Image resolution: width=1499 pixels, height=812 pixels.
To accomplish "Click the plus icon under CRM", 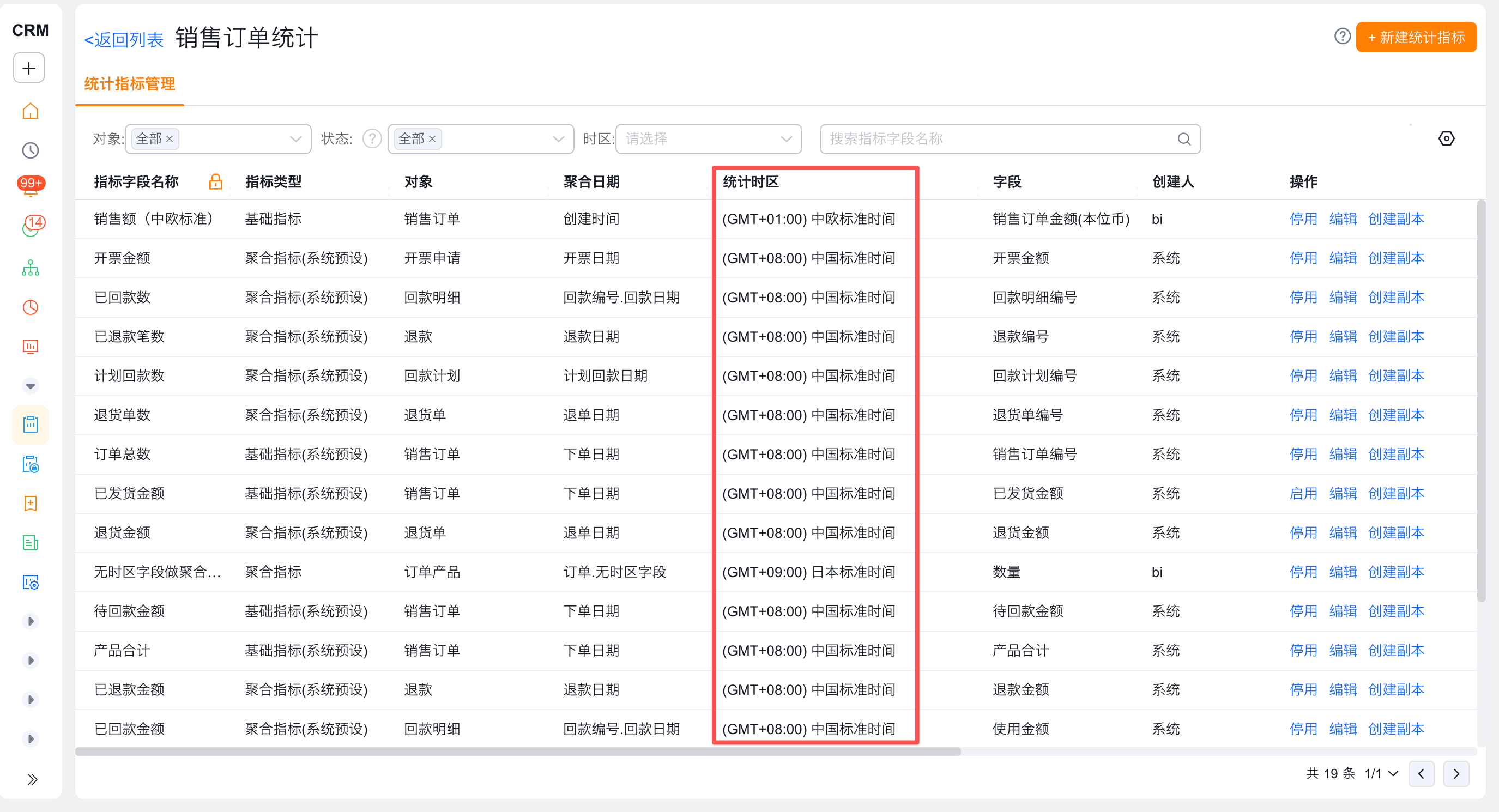I will 29,68.
